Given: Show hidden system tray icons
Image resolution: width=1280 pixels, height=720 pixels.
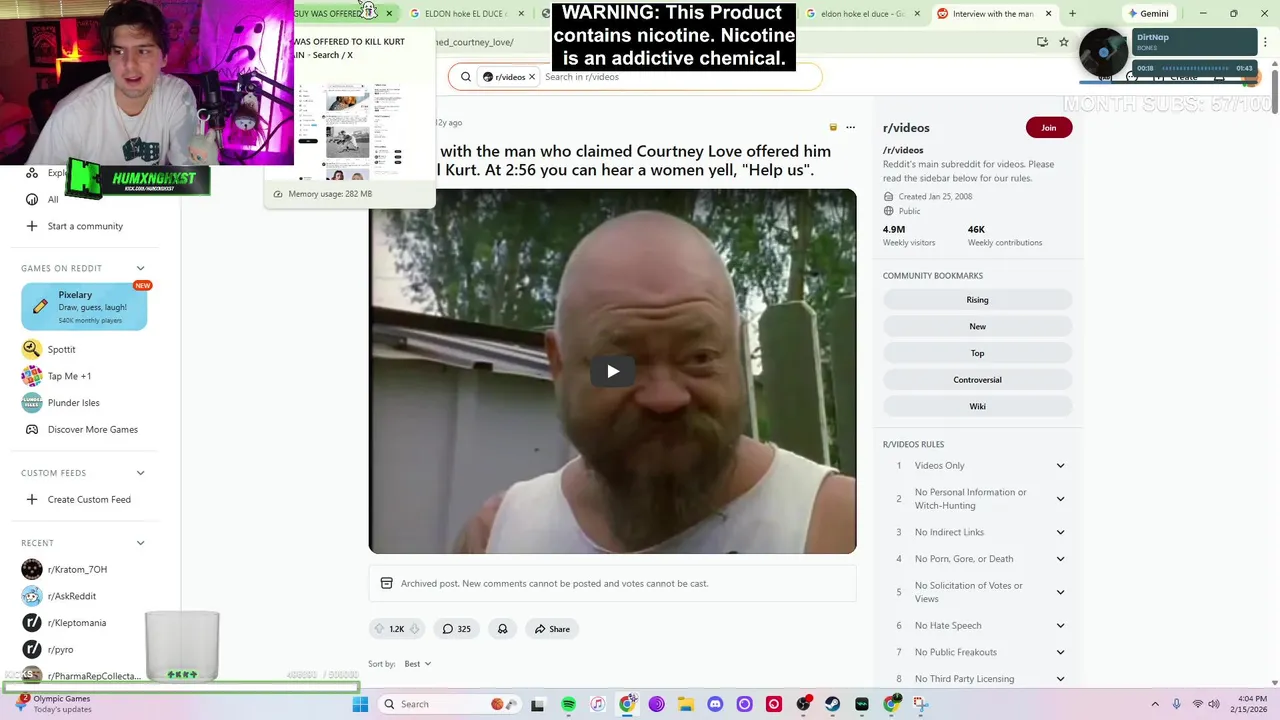Looking at the screenshot, I should 1155,704.
